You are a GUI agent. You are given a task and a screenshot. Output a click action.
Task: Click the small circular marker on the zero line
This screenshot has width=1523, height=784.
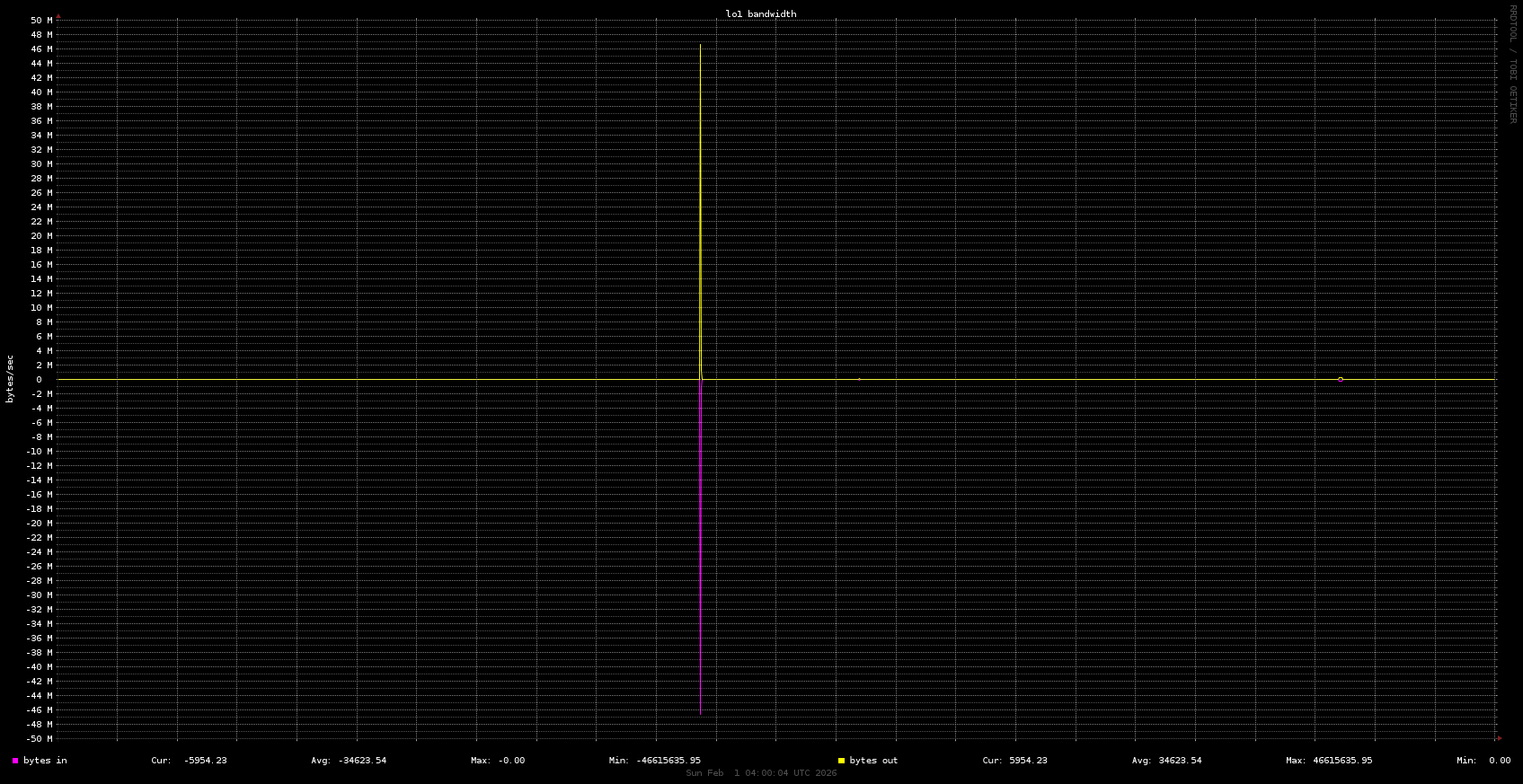click(x=1341, y=380)
